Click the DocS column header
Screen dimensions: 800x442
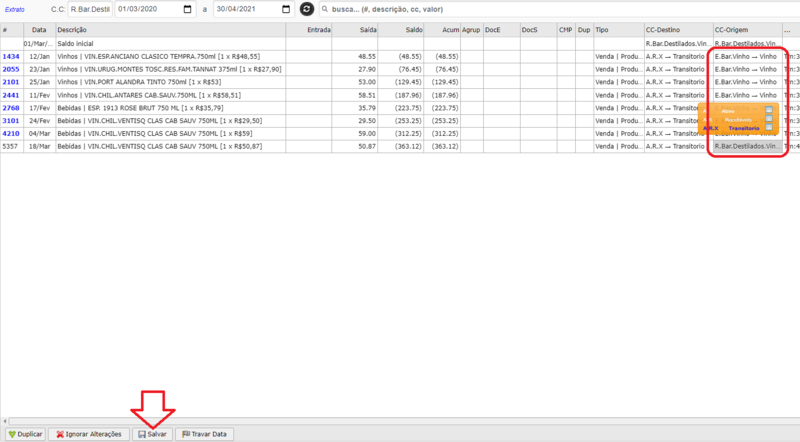pos(538,30)
